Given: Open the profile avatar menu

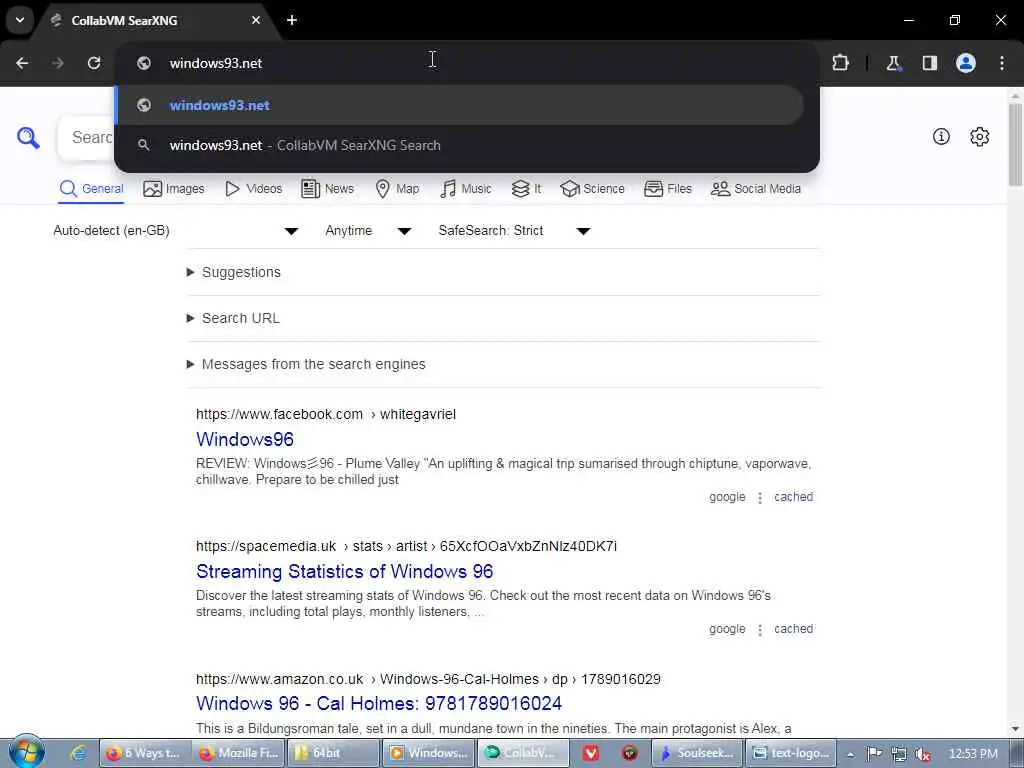Looking at the screenshot, I should click(x=966, y=63).
